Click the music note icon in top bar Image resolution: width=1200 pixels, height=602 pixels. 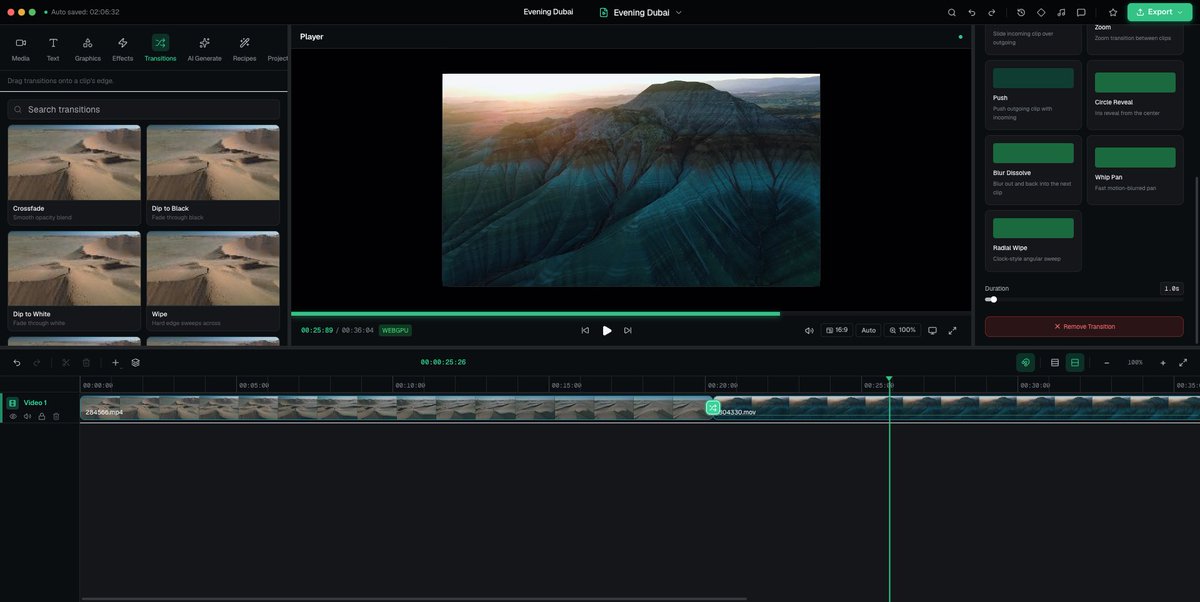[x=1061, y=12]
